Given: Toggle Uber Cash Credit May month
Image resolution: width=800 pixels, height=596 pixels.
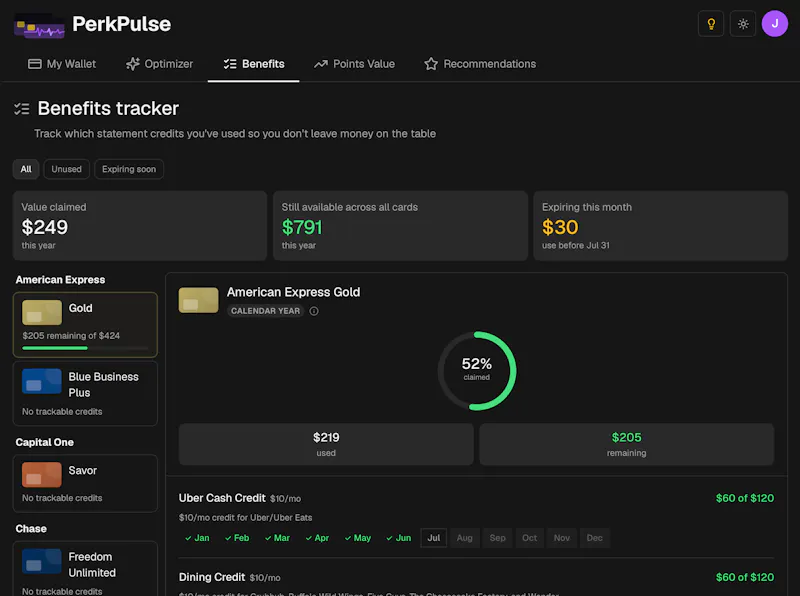Looking at the screenshot, I should point(358,538).
